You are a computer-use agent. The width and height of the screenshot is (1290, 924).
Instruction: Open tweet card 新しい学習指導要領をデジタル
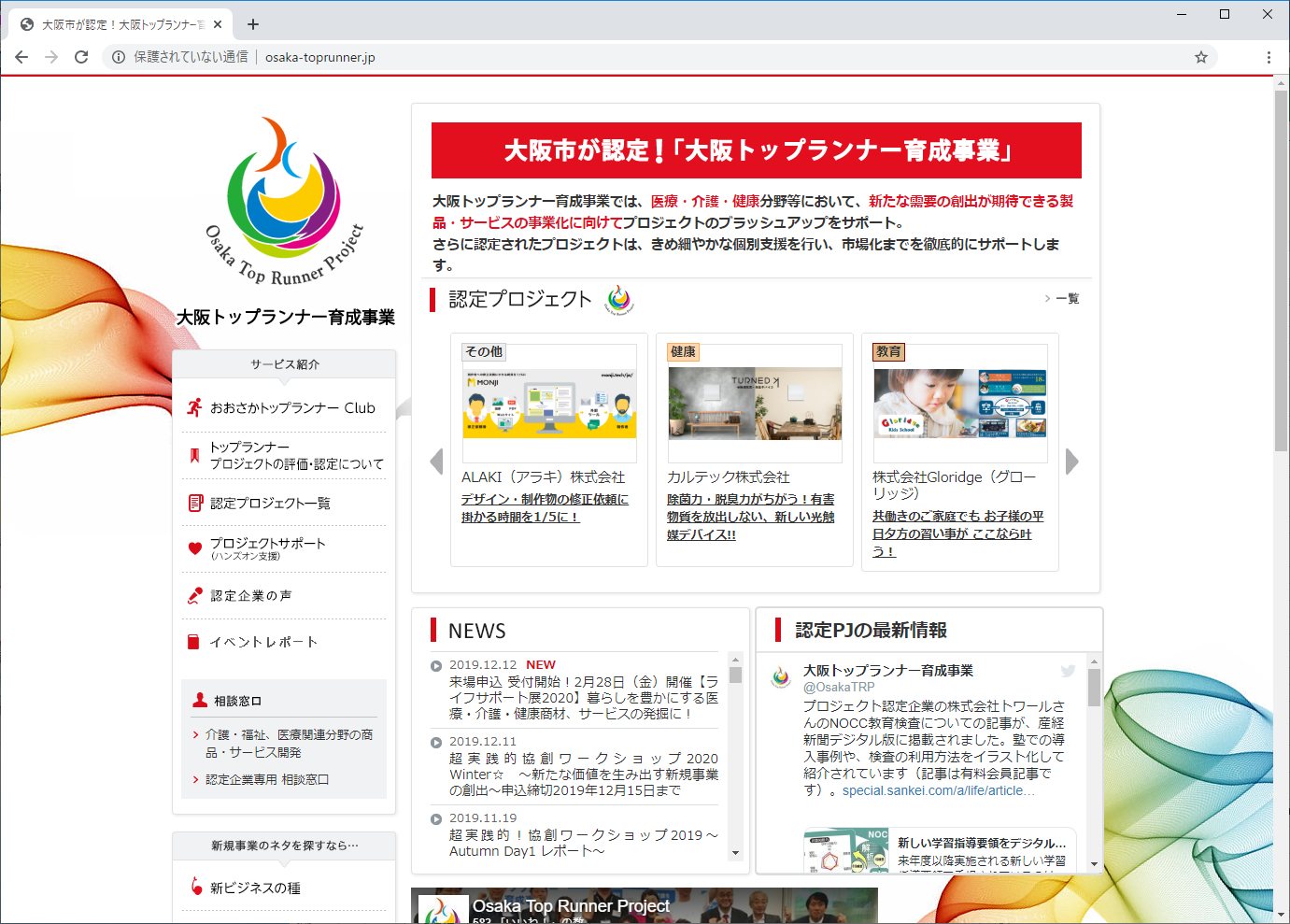tap(939, 850)
